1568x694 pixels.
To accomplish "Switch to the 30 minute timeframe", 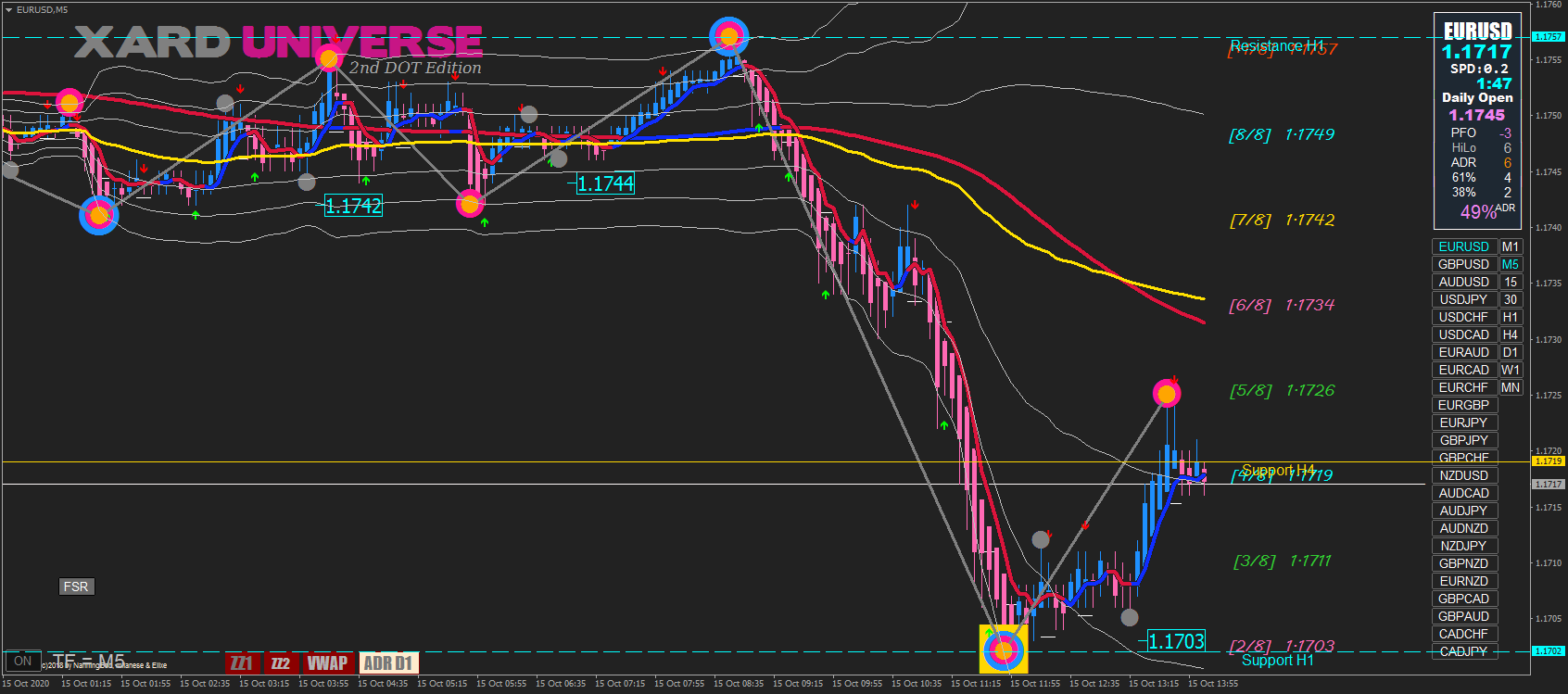I will [x=1511, y=299].
